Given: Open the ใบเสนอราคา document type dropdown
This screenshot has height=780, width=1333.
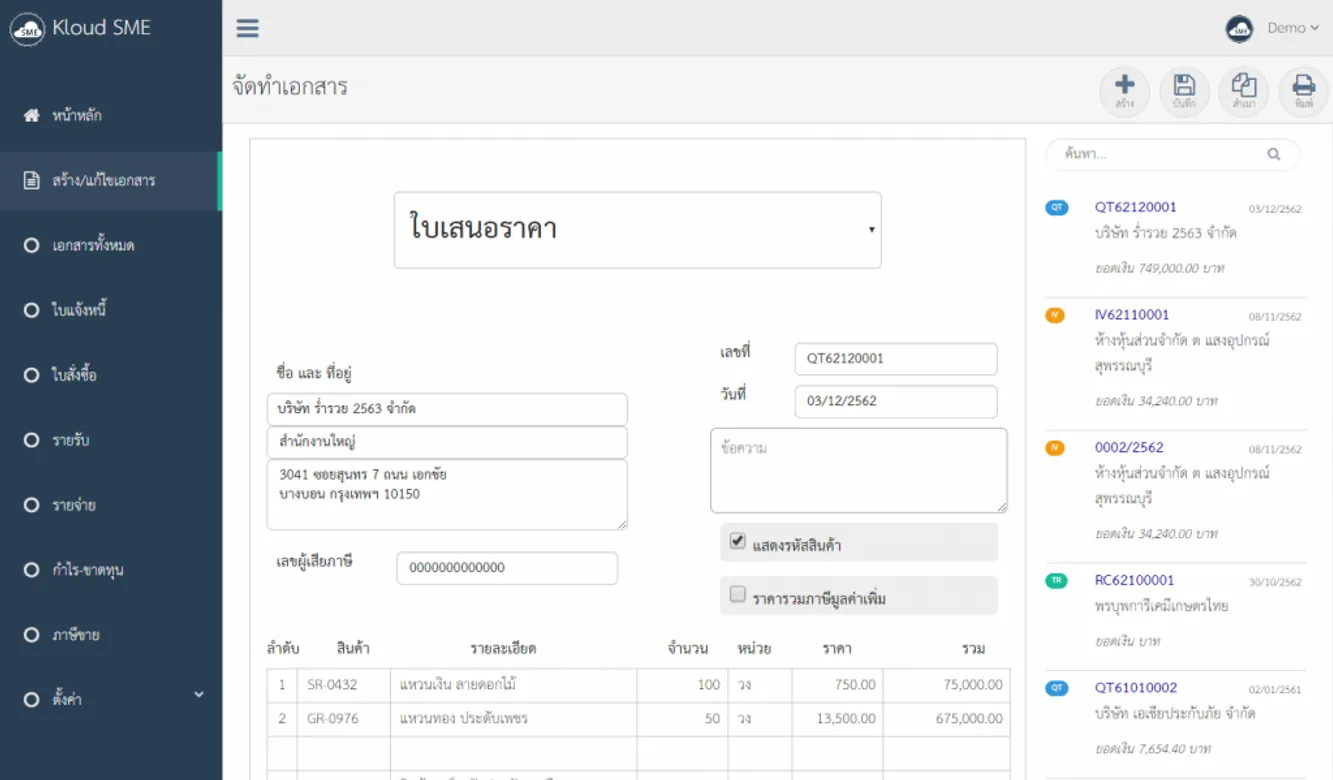Looking at the screenshot, I should coord(637,230).
